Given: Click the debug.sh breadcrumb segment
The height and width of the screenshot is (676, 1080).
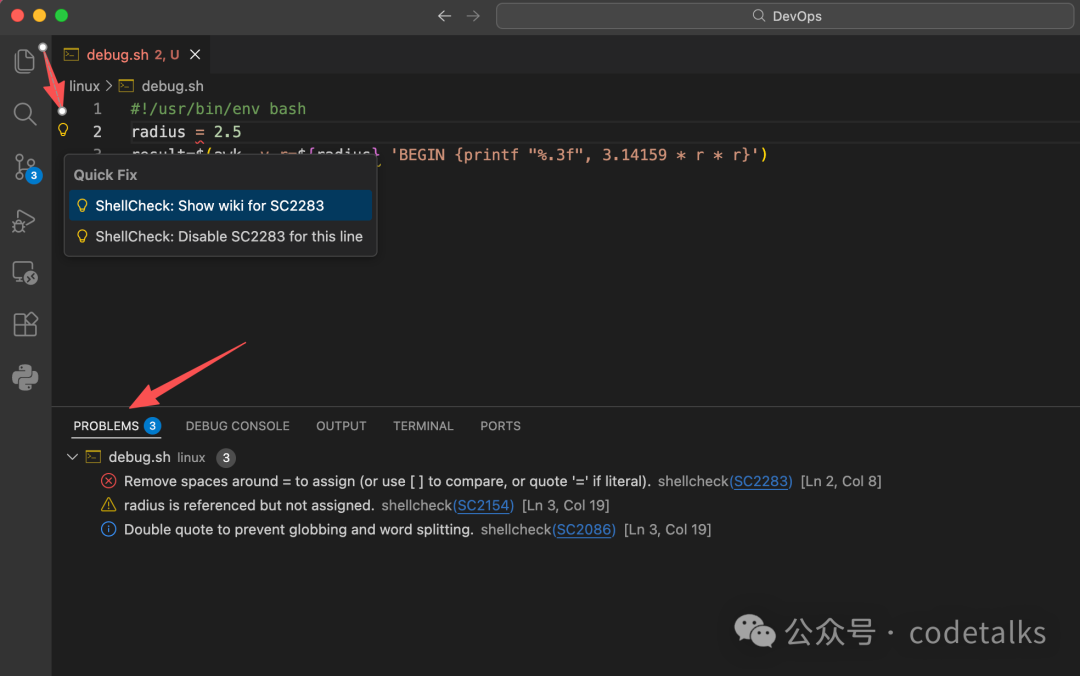Looking at the screenshot, I should click(172, 86).
